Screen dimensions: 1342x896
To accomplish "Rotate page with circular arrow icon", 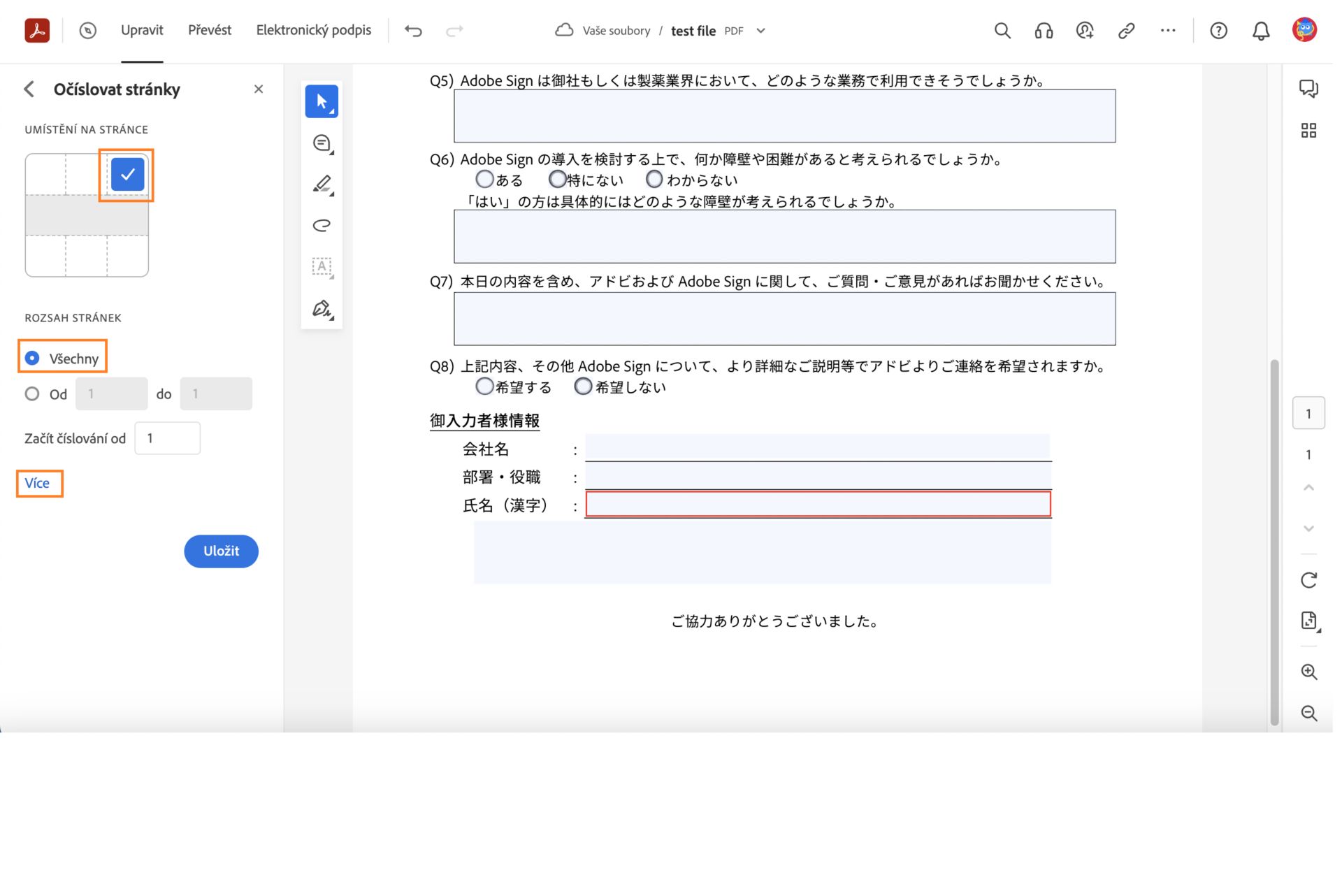I will [x=1309, y=580].
